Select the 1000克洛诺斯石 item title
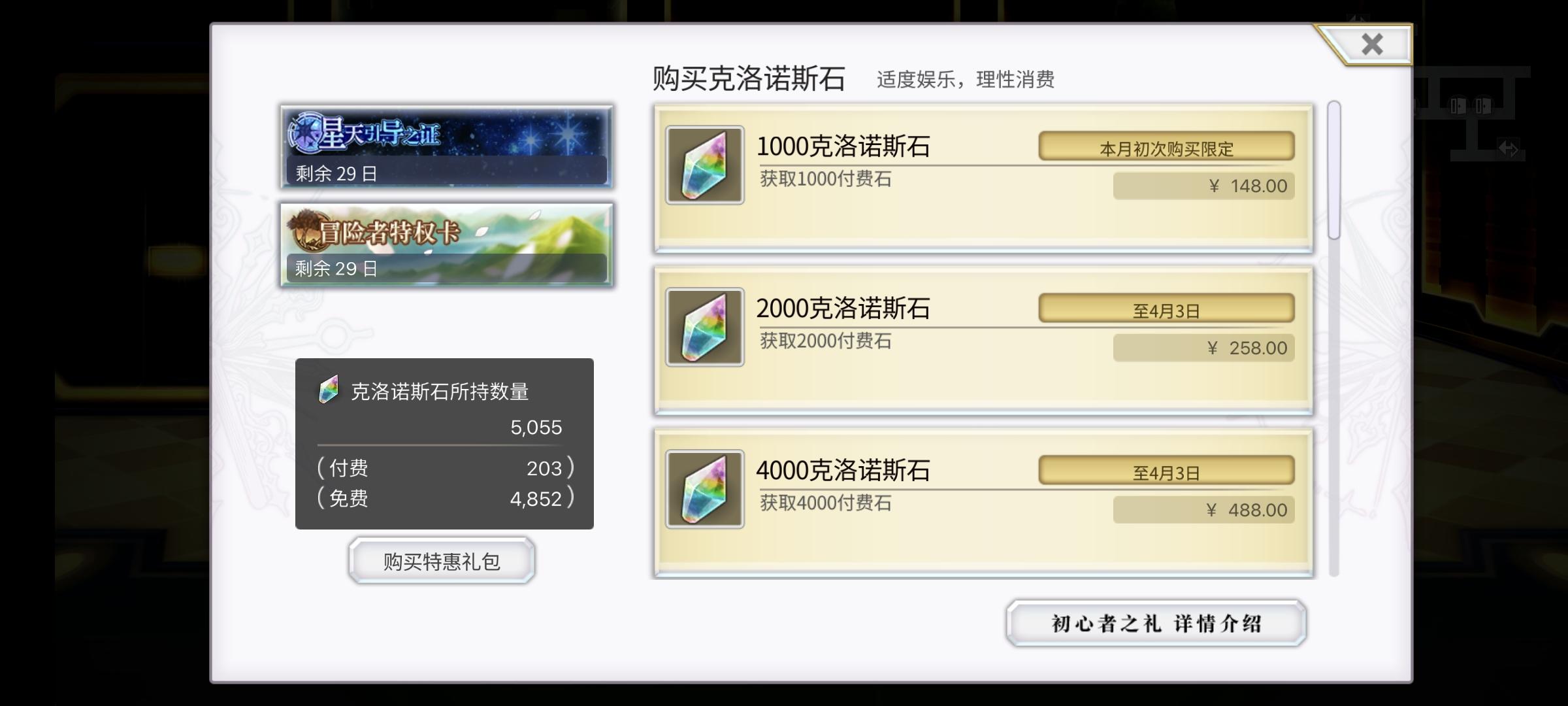Viewport: 1568px width, 706px height. (843, 146)
